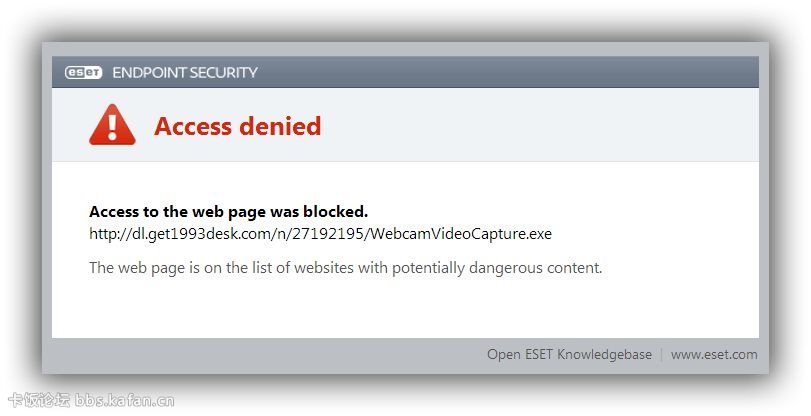Click the exclamation mark inside the triangle
The width and height of the screenshot is (811, 416).
click(x=112, y=127)
